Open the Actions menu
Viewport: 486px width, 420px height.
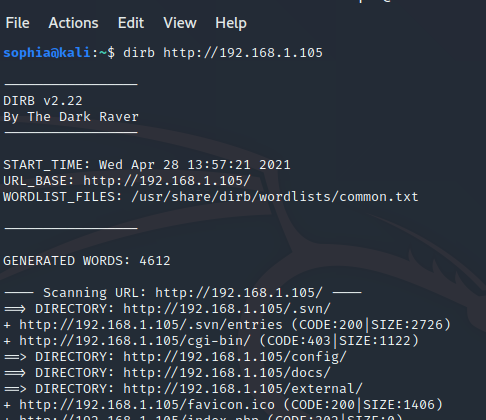(x=73, y=23)
